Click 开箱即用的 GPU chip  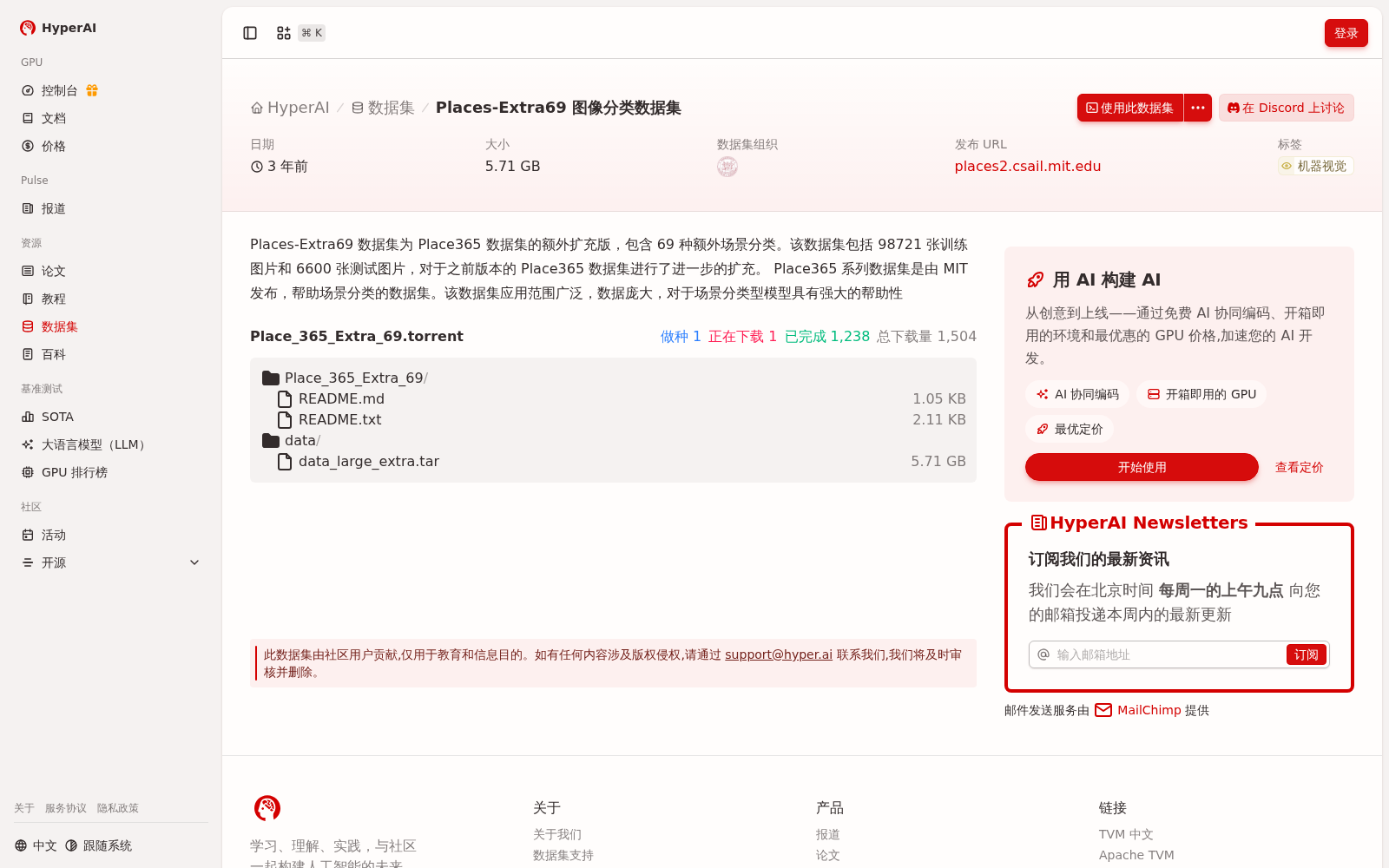pyautogui.click(x=1201, y=394)
